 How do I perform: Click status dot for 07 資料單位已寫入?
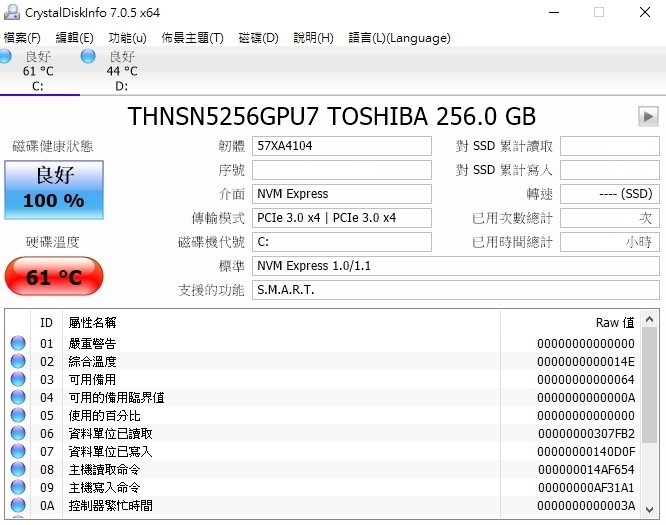point(18,451)
